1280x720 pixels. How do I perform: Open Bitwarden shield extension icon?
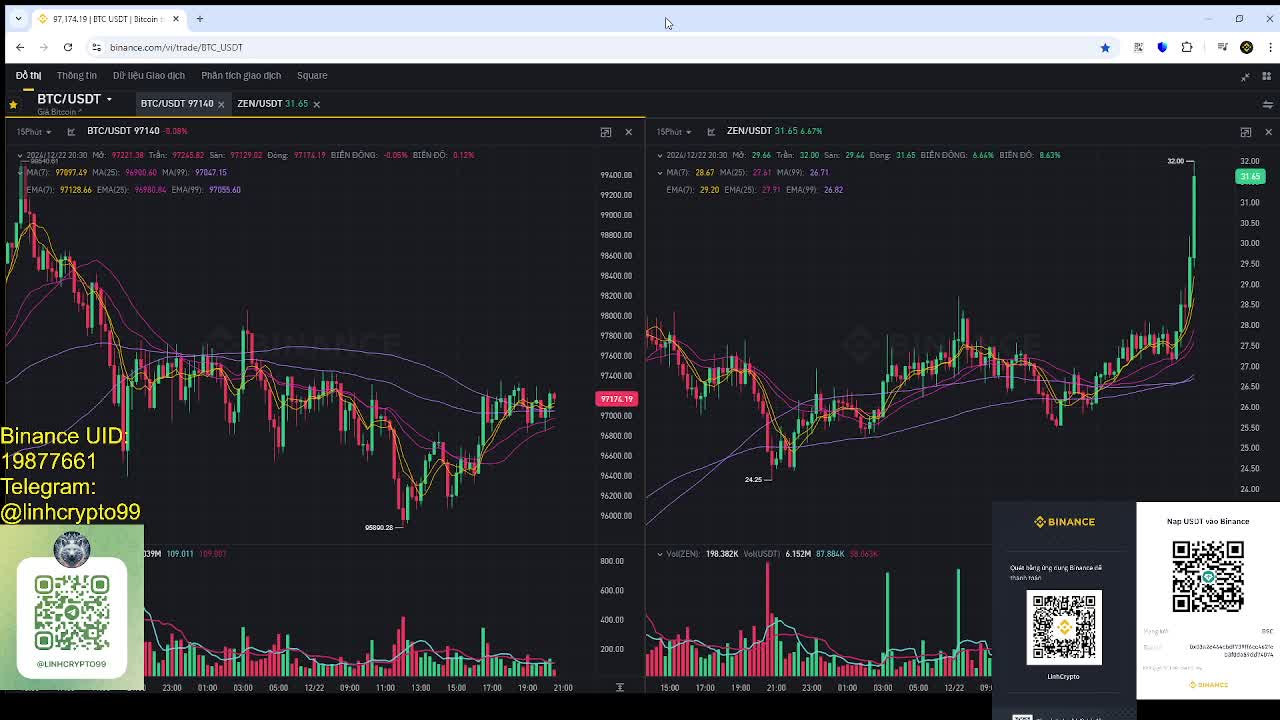pos(1162,47)
